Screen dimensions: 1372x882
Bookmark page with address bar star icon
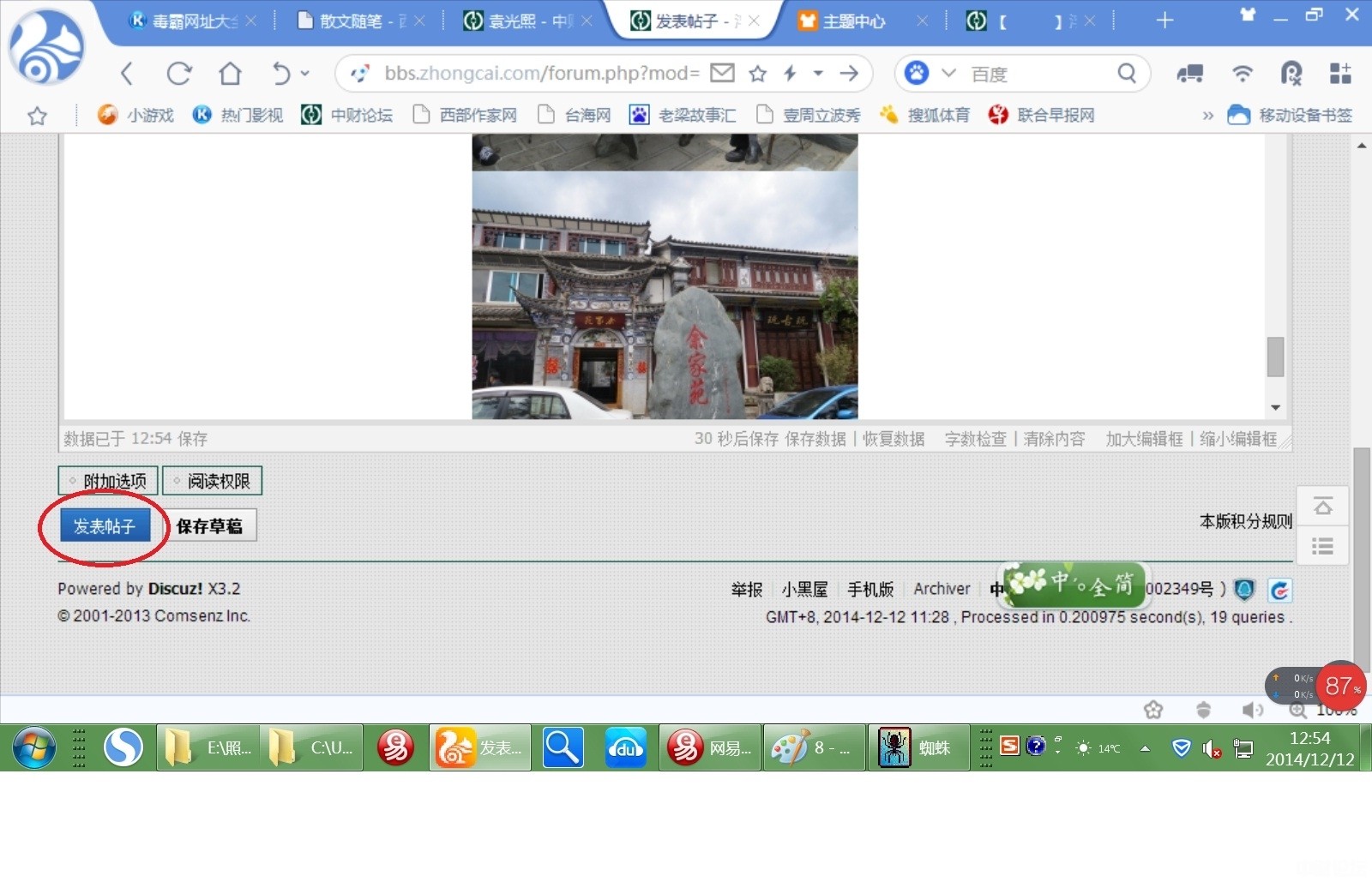click(757, 75)
